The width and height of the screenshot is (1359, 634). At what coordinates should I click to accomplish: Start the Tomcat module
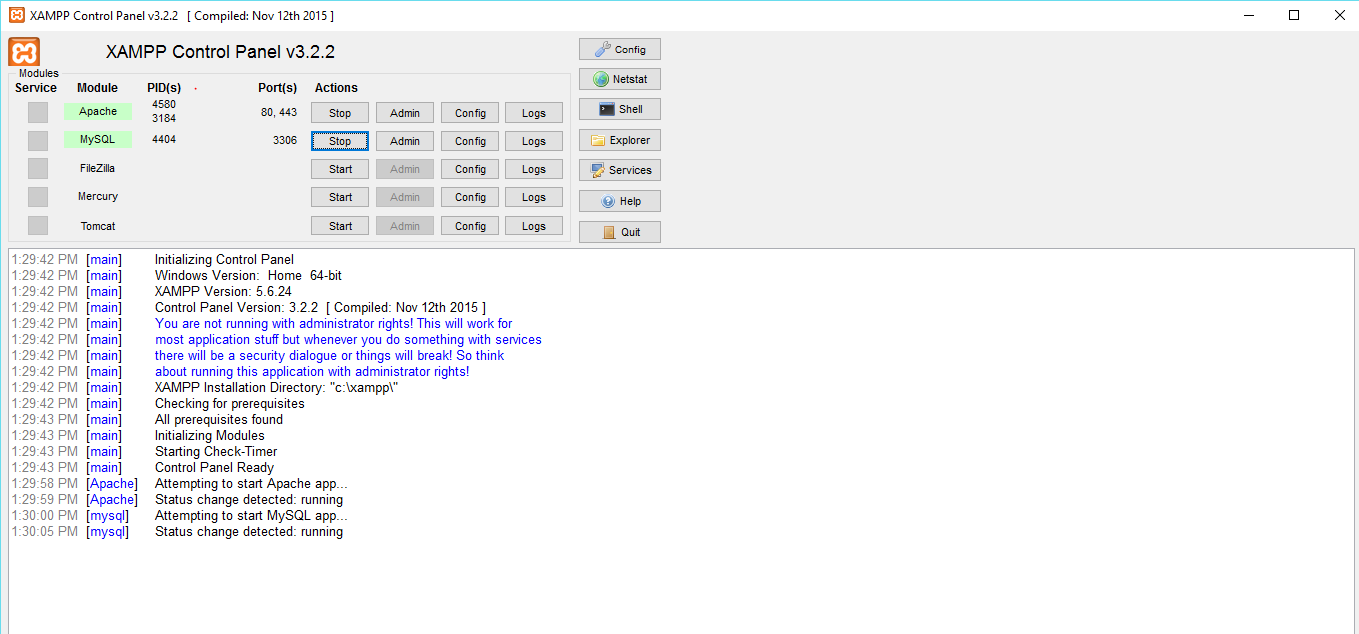click(339, 225)
